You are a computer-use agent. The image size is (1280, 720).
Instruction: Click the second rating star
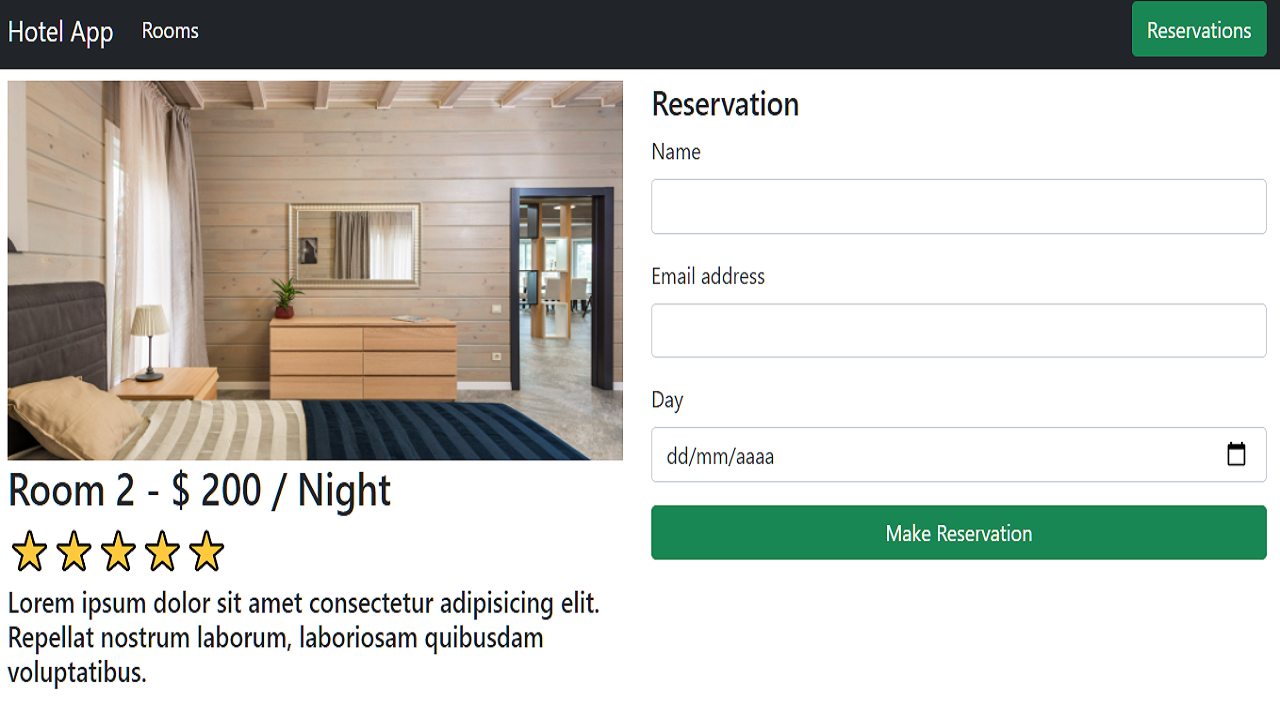click(74, 552)
